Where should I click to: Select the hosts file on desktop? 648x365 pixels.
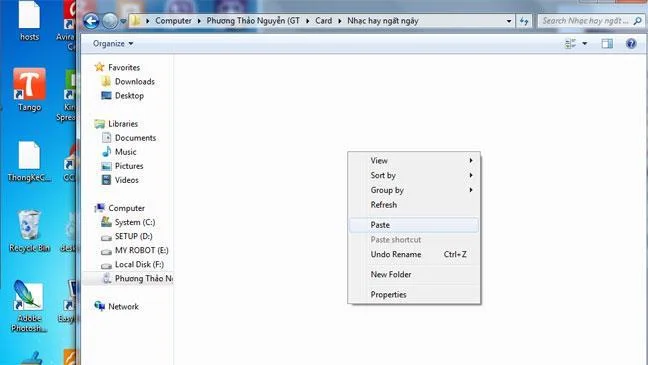[29, 21]
